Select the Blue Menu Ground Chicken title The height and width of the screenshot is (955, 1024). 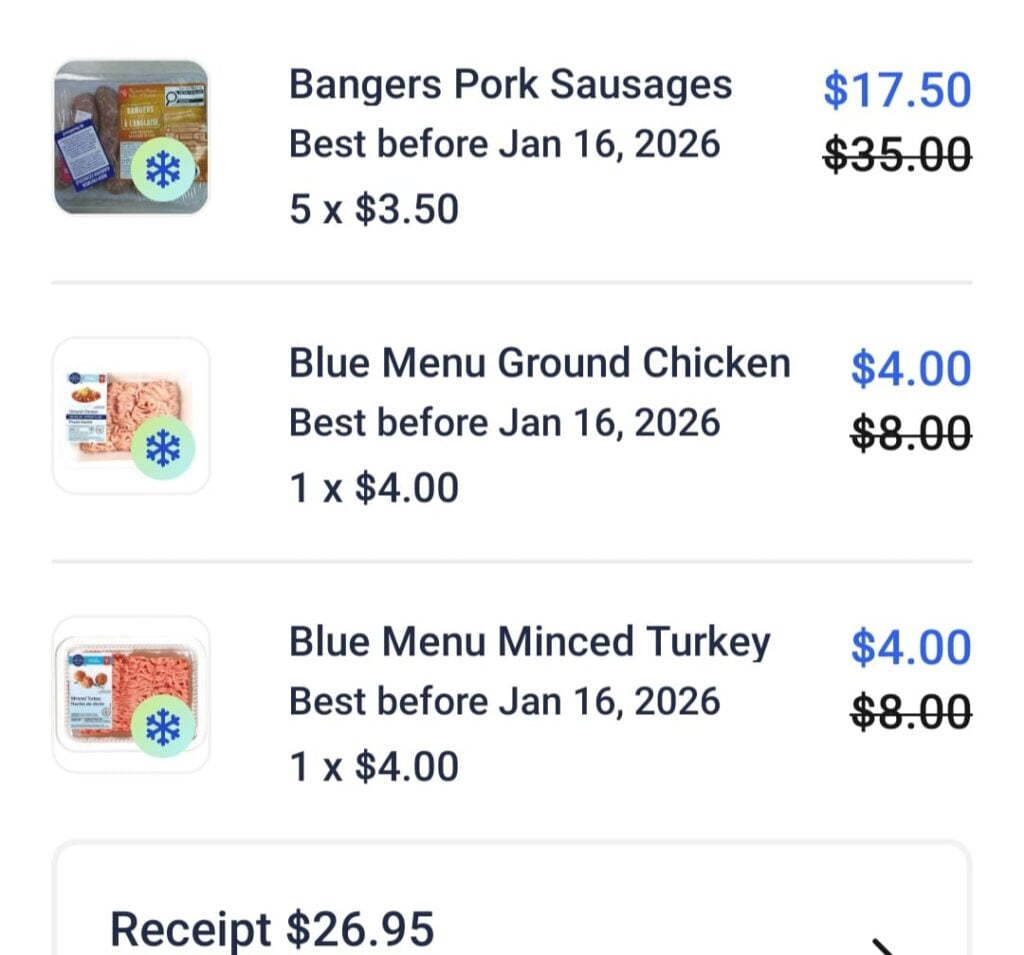[539, 363]
